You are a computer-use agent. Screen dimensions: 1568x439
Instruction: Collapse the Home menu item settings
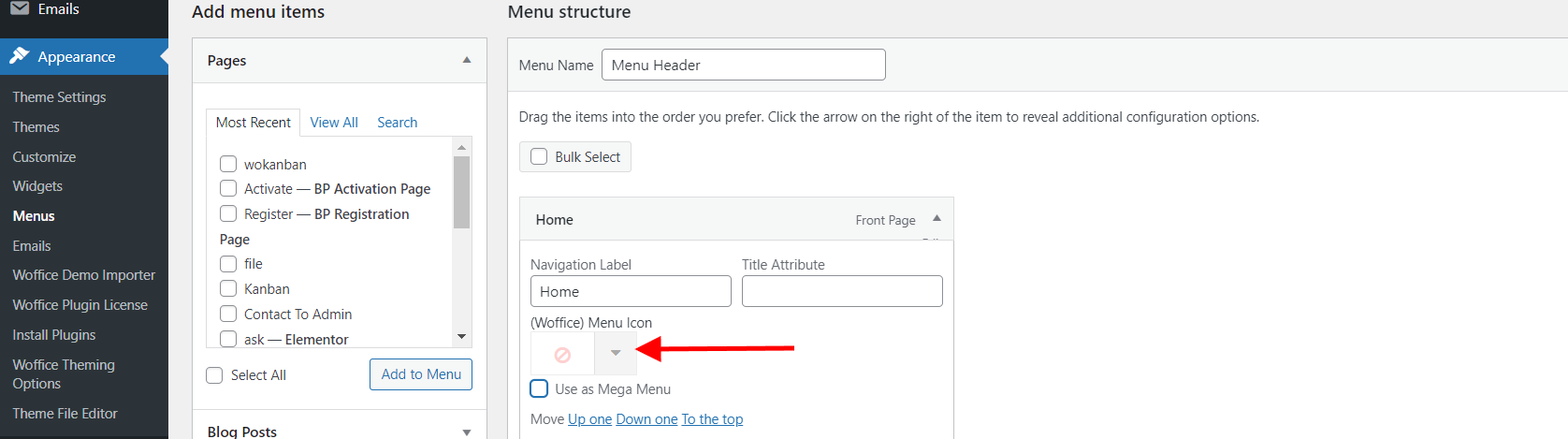pyautogui.click(x=936, y=218)
